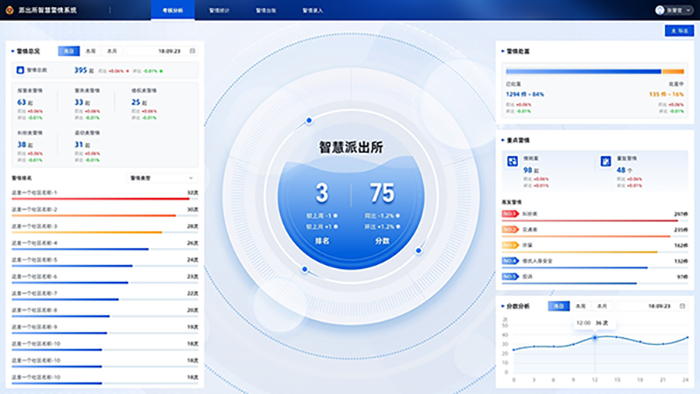Open the calendar icon in 警情总况 date field
The height and width of the screenshot is (394, 700).
pyautogui.click(x=192, y=51)
